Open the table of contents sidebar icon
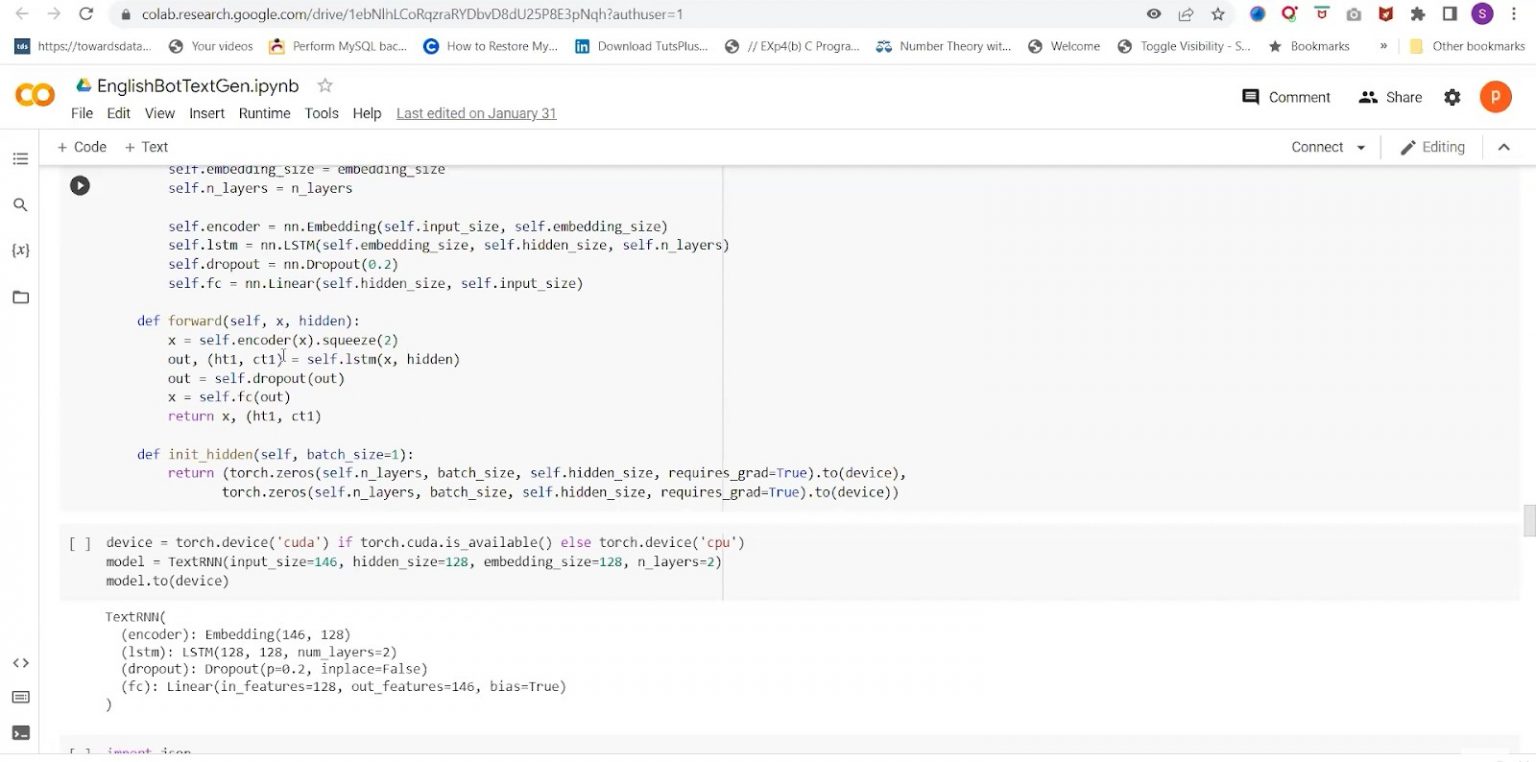This screenshot has width=1536, height=762. [x=20, y=159]
